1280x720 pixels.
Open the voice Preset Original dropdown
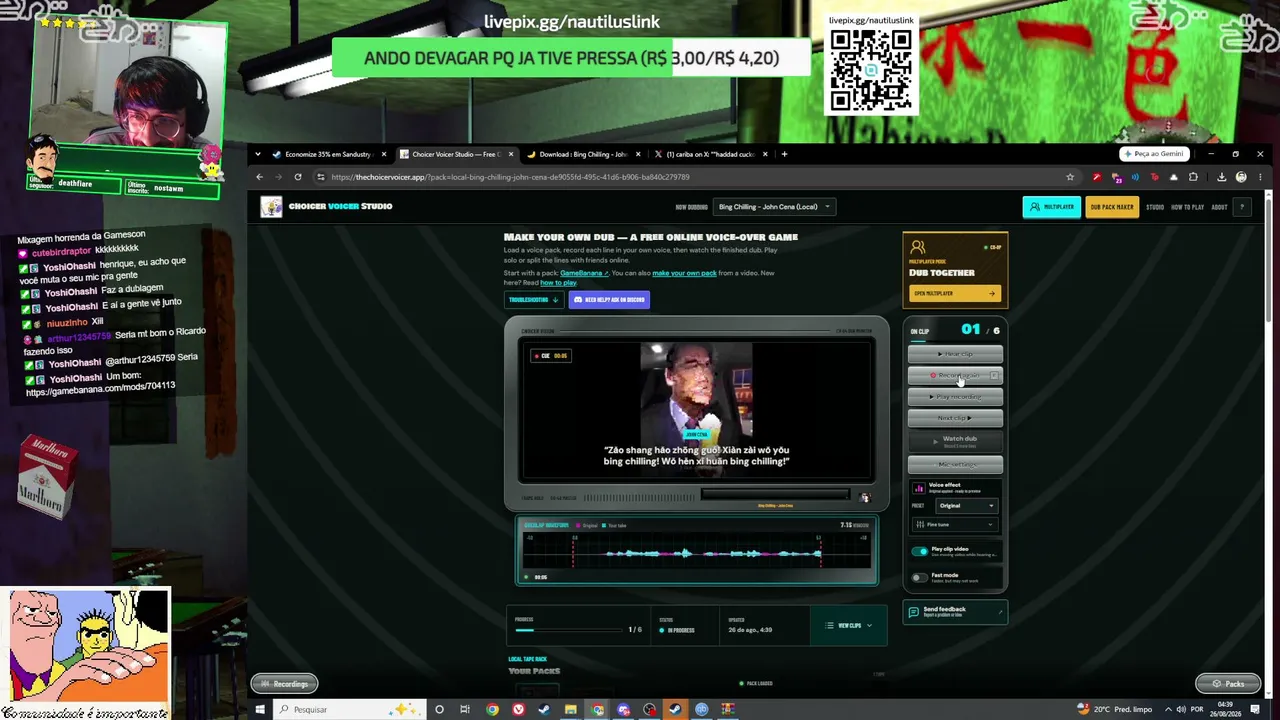[x=966, y=506]
